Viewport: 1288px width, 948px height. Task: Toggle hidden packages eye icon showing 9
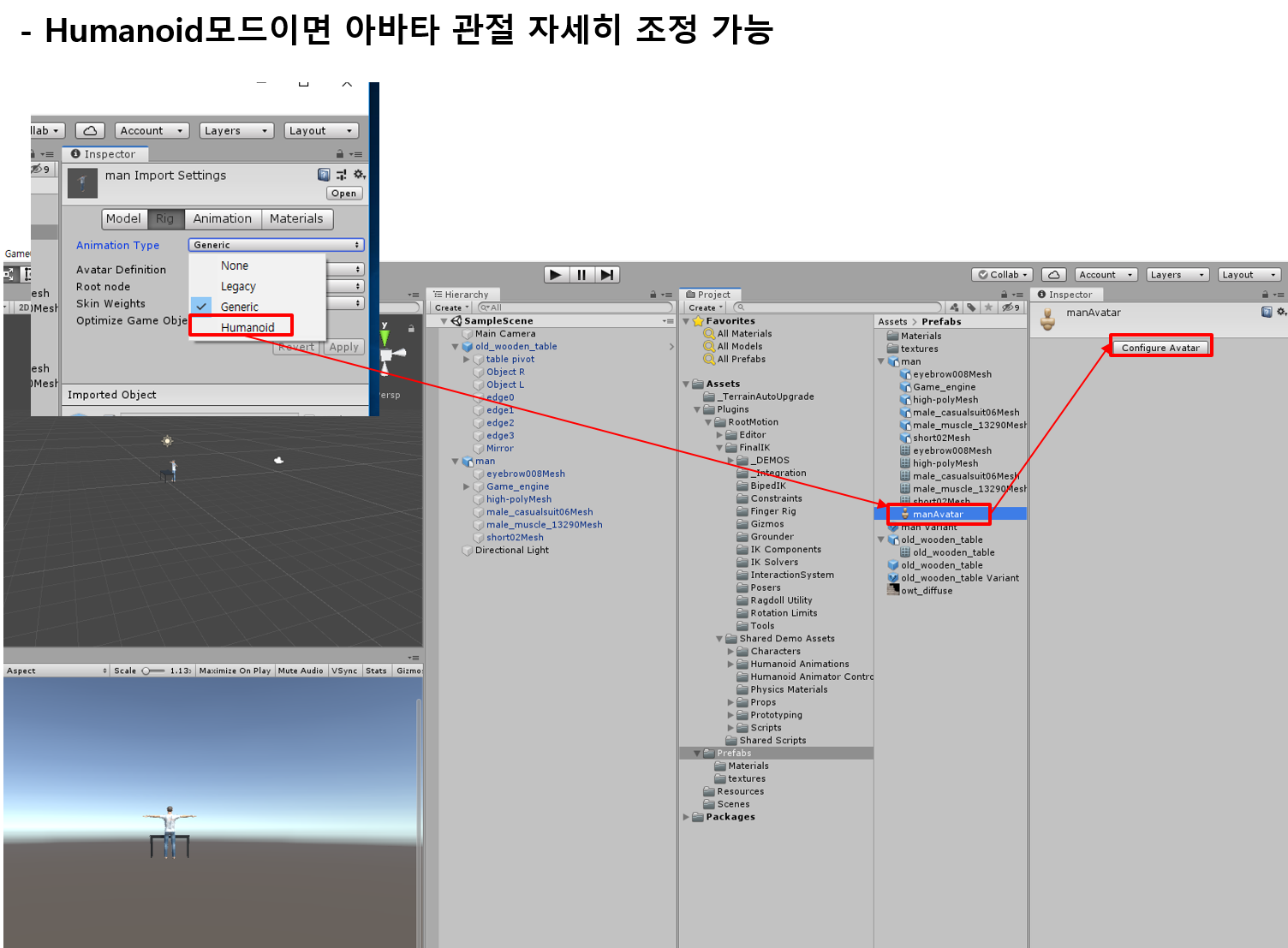click(1011, 307)
